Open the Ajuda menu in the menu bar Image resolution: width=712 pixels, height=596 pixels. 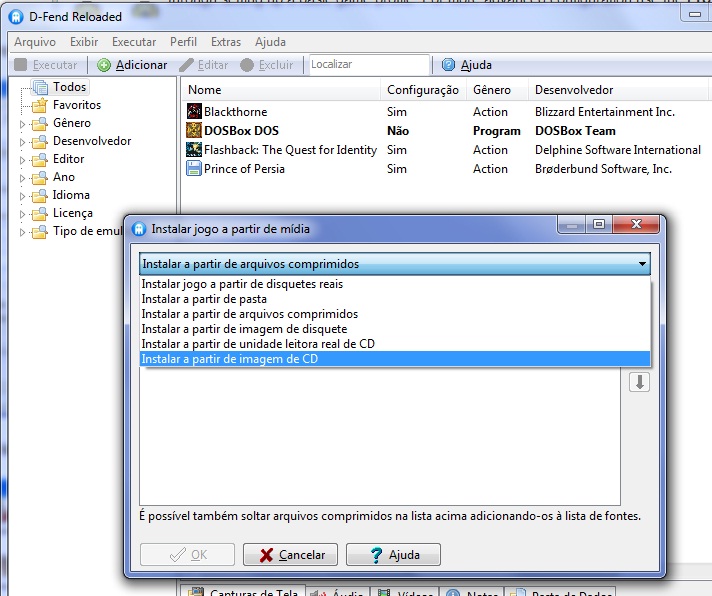click(270, 42)
